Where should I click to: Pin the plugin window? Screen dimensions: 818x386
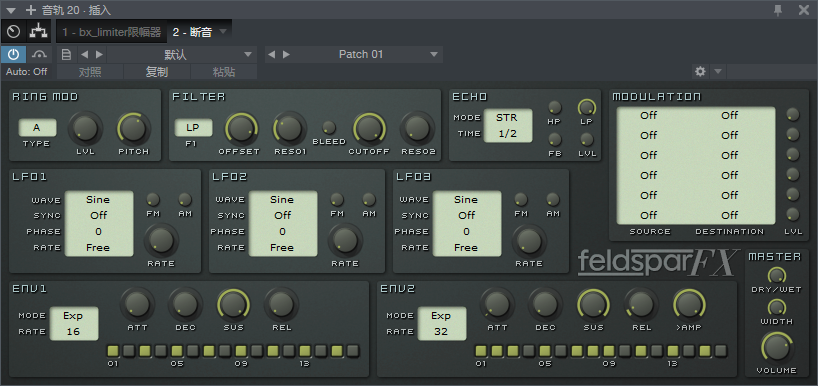coord(778,10)
